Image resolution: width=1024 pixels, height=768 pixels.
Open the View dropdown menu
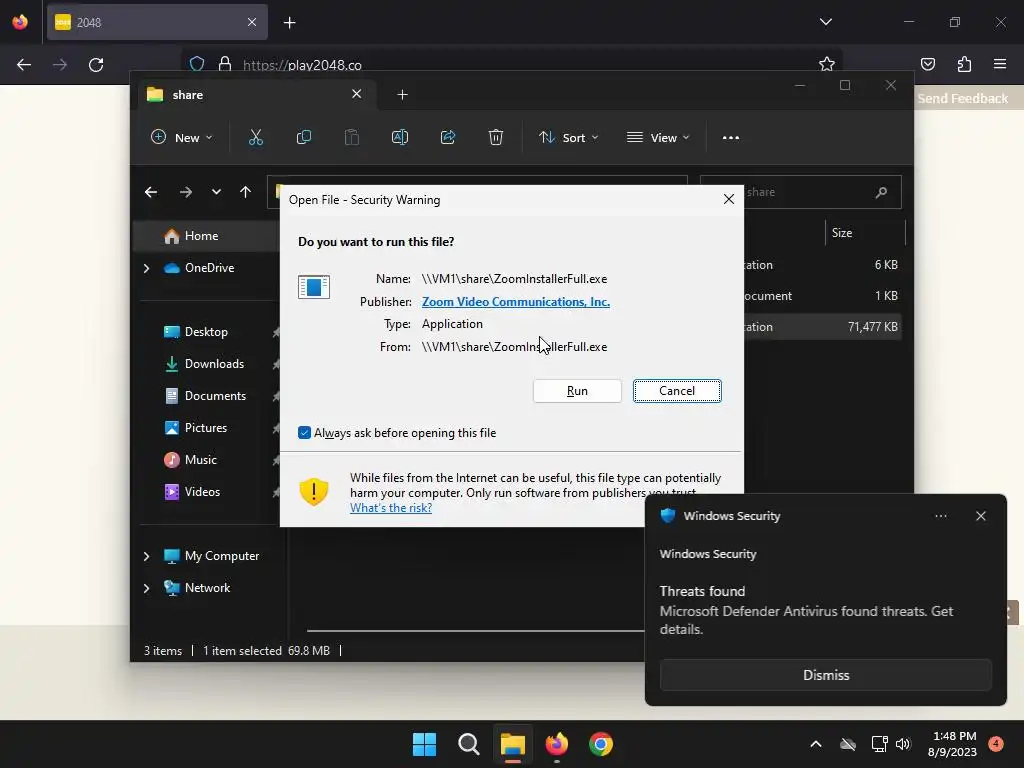tap(658, 138)
